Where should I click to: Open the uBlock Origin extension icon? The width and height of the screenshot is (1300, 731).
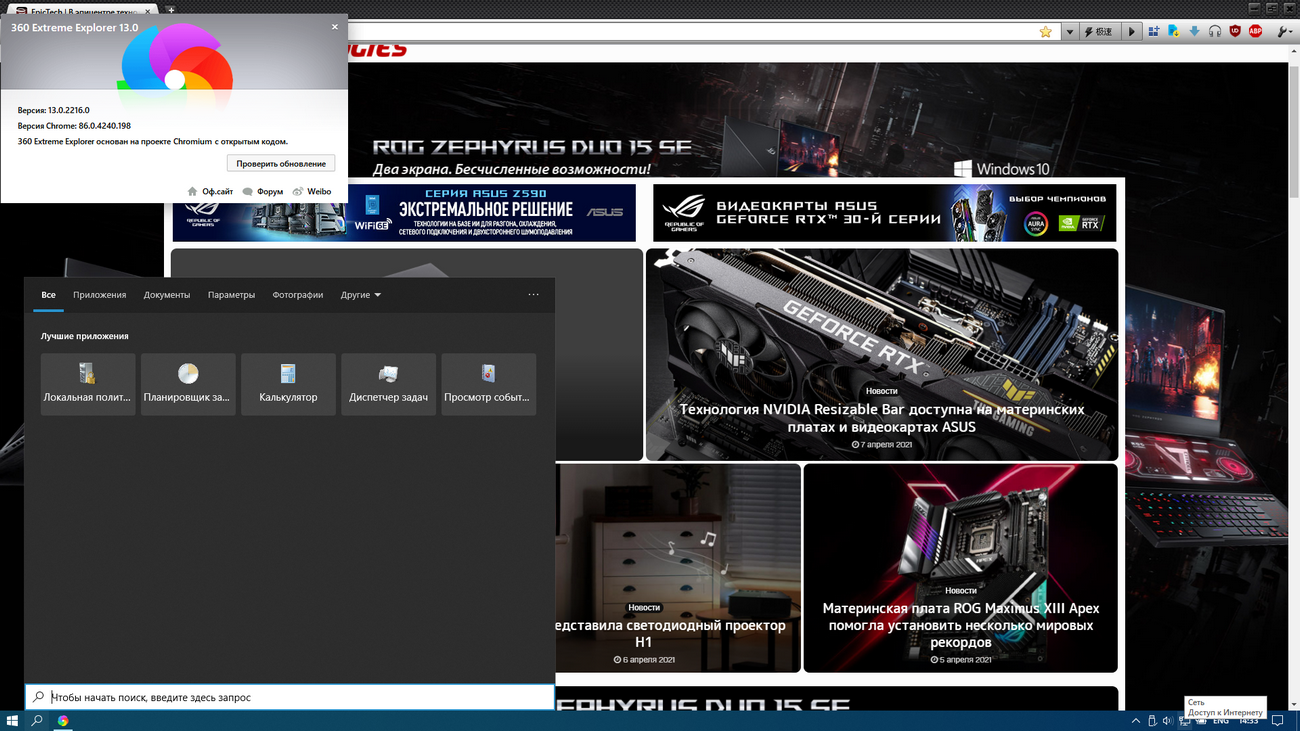(1235, 32)
